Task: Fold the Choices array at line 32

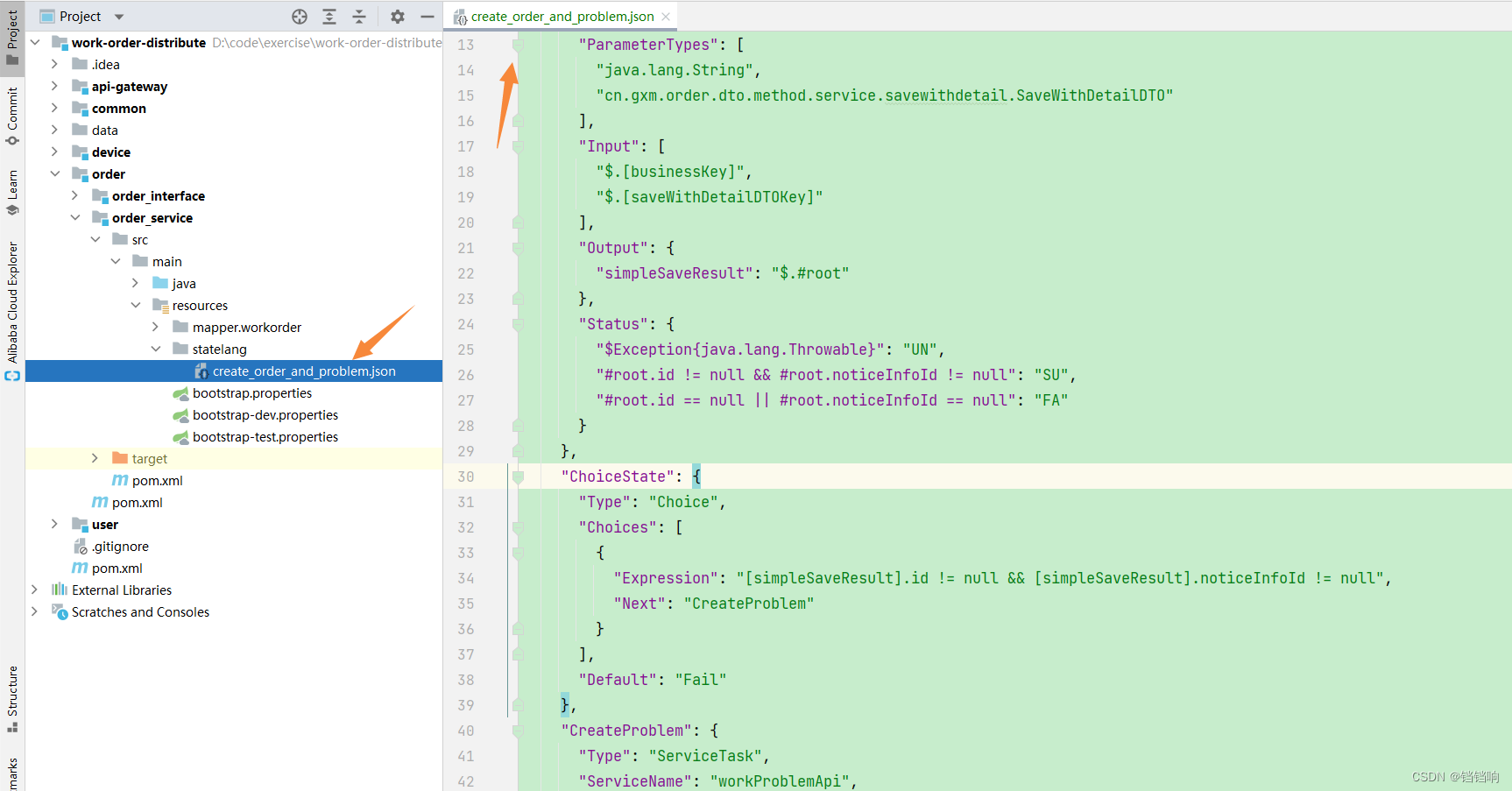Action: (x=518, y=527)
